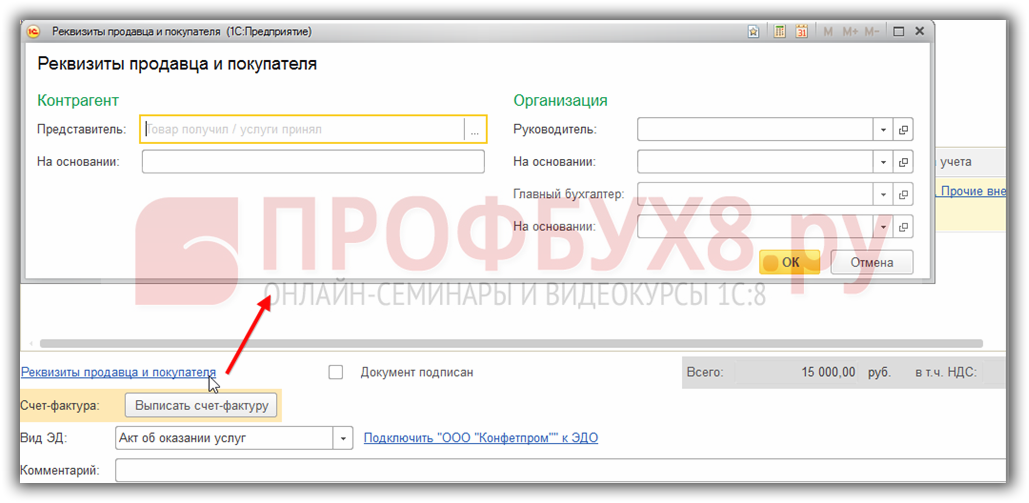Expand the Вид ЭД dropdown arrow
The height and width of the screenshot is (503, 1029).
(342, 438)
